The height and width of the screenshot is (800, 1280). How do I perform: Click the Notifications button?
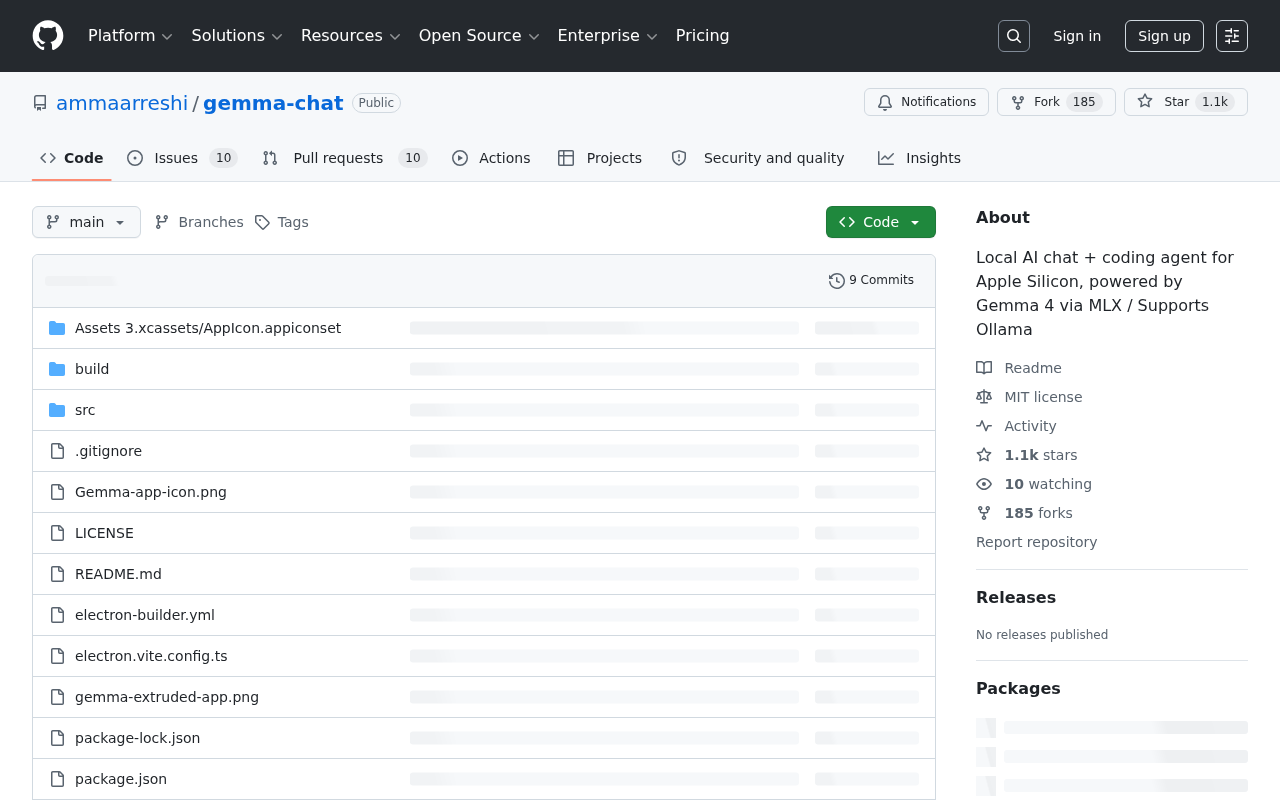click(926, 102)
